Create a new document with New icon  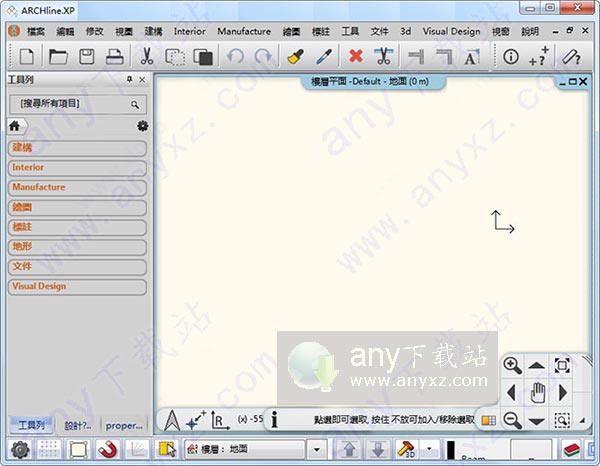(26, 57)
